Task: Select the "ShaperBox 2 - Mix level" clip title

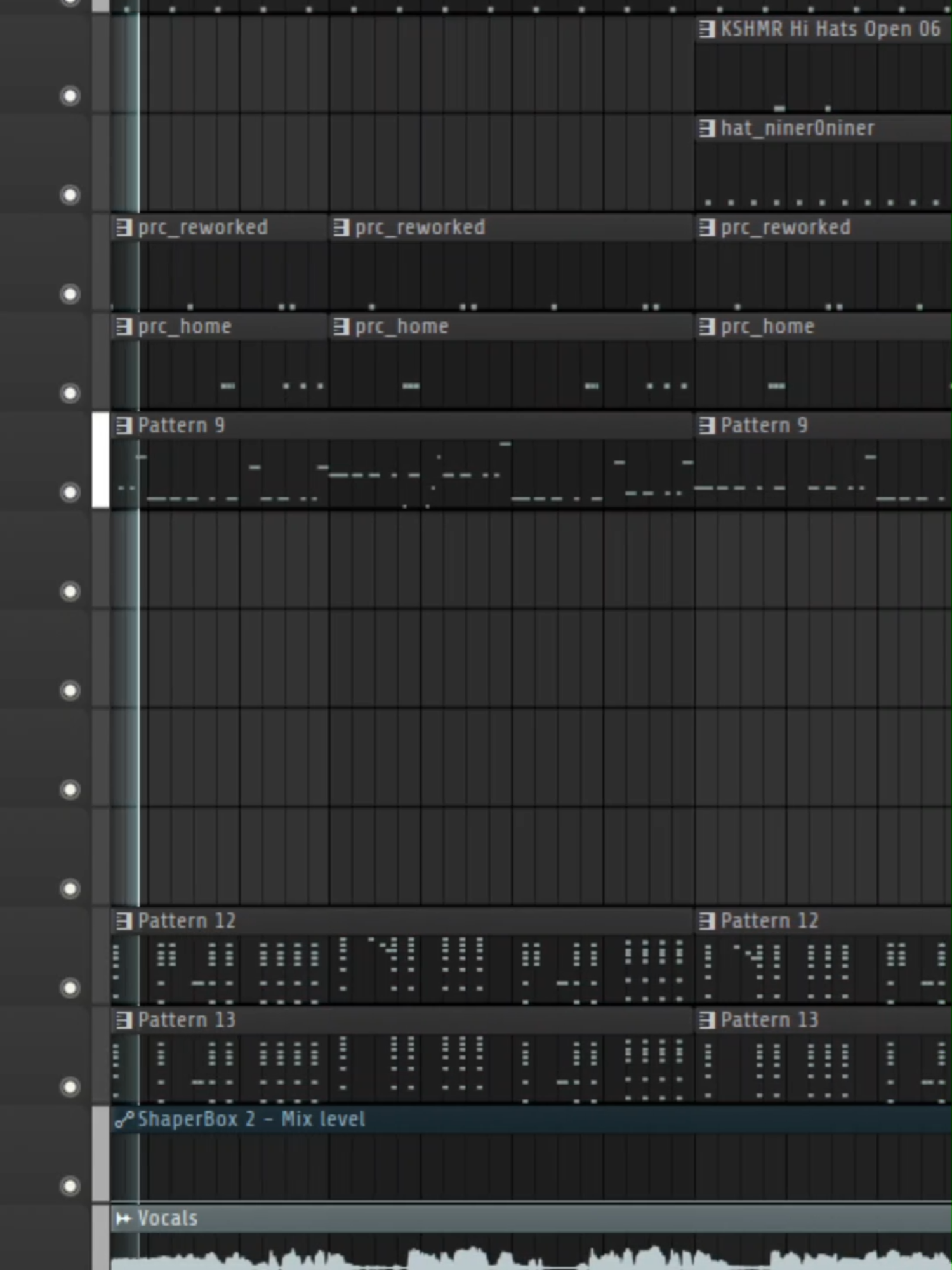Action: coord(251,1119)
